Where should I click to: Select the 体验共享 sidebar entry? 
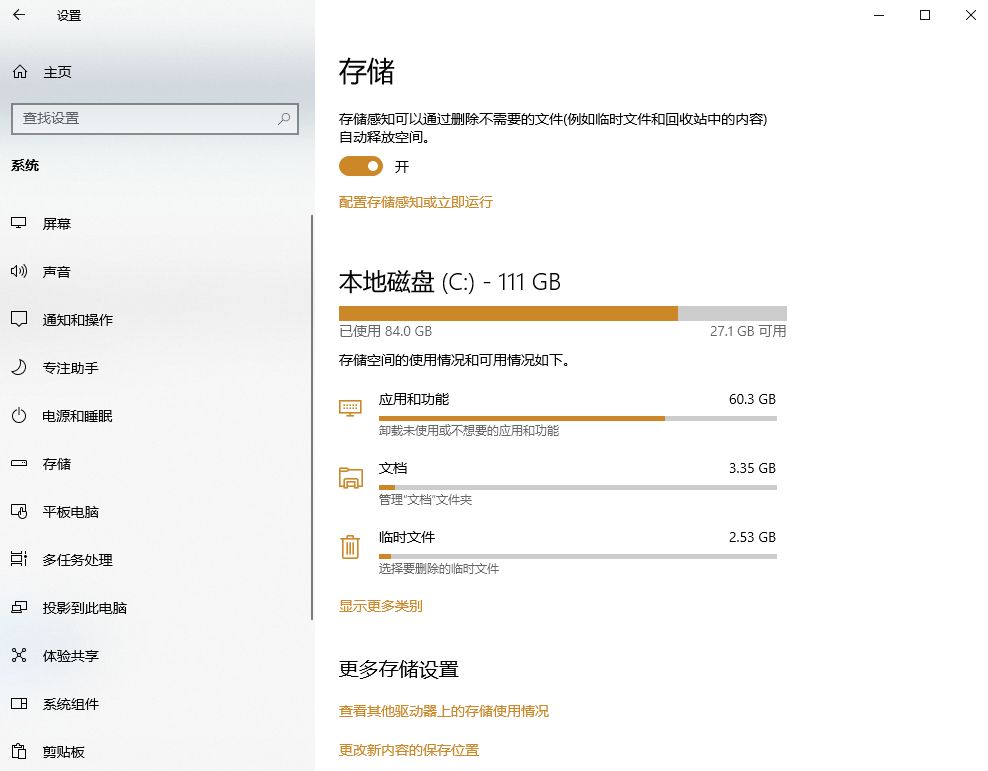70,655
